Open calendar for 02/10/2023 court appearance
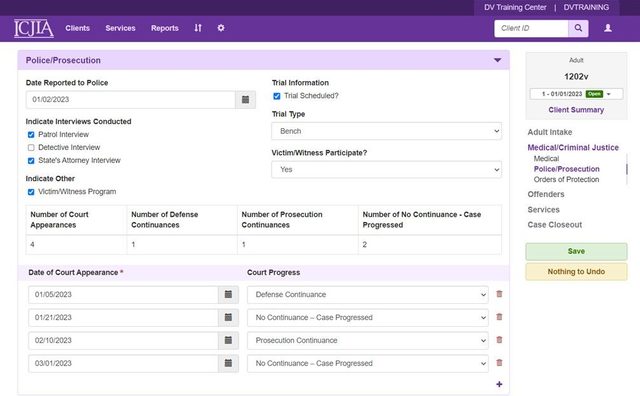 (228, 340)
